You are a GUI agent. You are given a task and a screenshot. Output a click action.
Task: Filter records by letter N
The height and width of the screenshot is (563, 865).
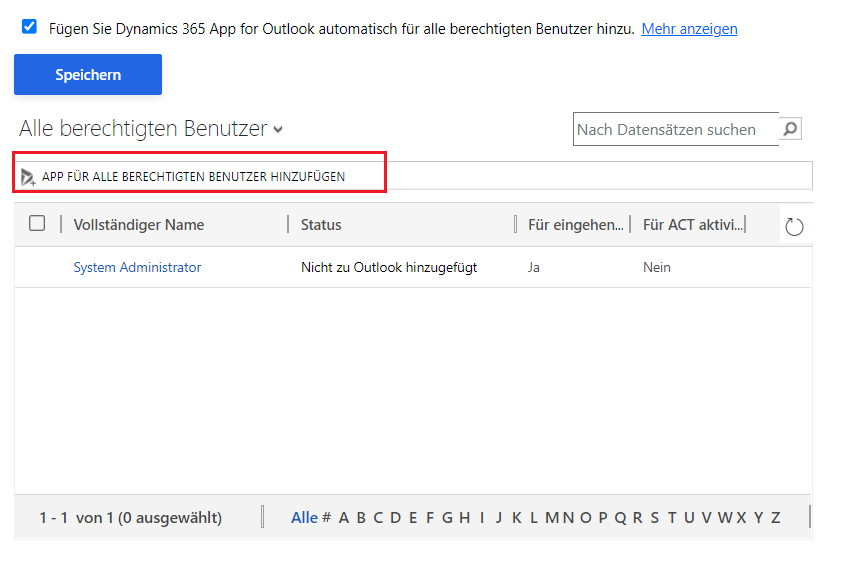(x=568, y=518)
